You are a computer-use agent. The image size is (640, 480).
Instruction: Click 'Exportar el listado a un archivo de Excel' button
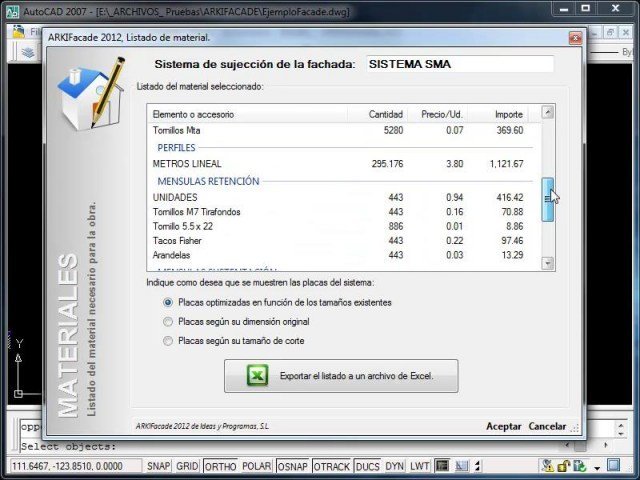[341, 376]
